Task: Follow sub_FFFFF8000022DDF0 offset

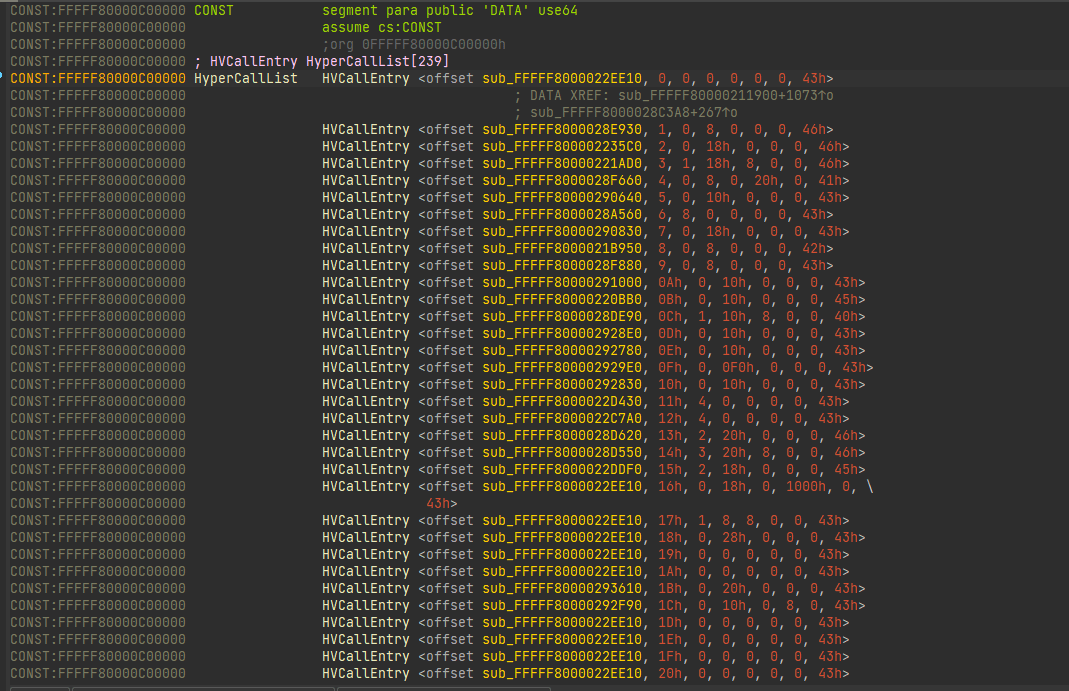Action: pyautogui.click(x=562, y=470)
